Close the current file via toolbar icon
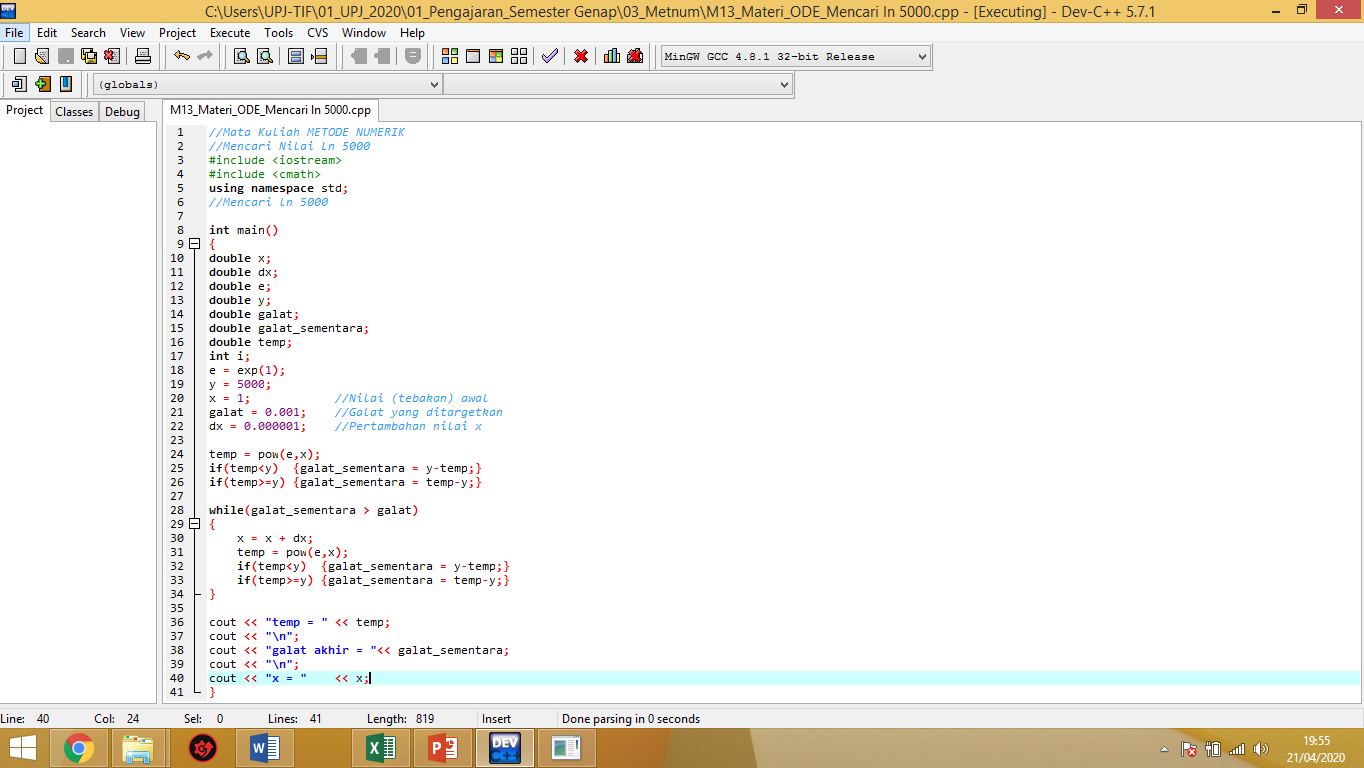1364x768 pixels. coord(111,56)
